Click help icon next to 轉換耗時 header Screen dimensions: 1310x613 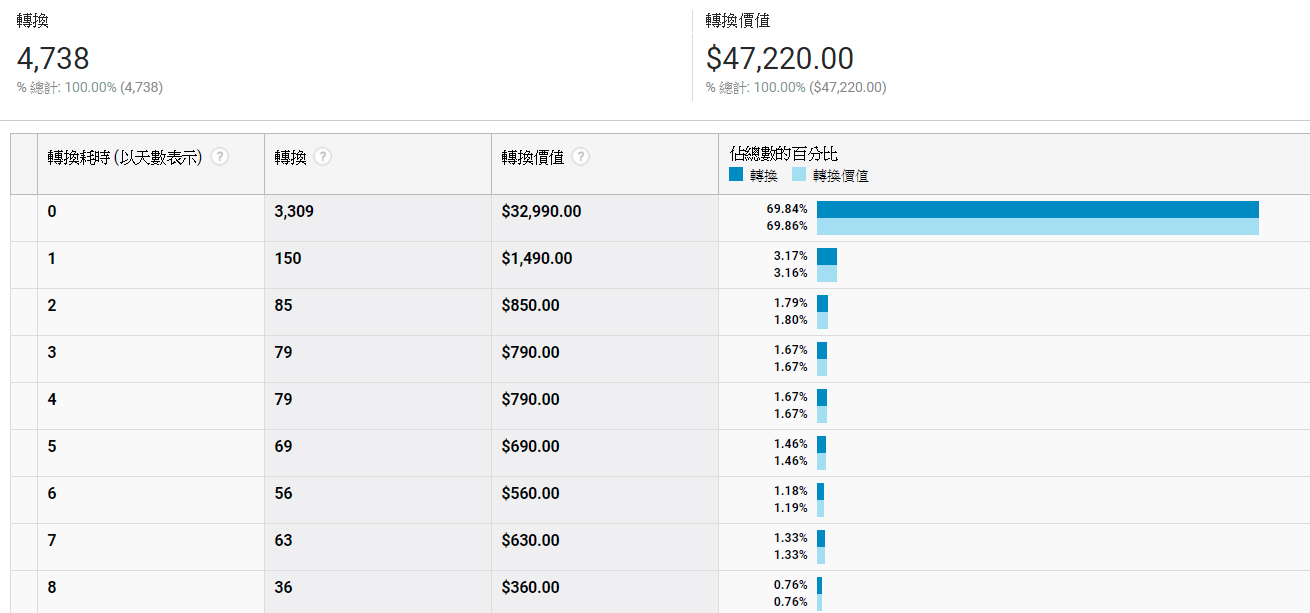(219, 157)
